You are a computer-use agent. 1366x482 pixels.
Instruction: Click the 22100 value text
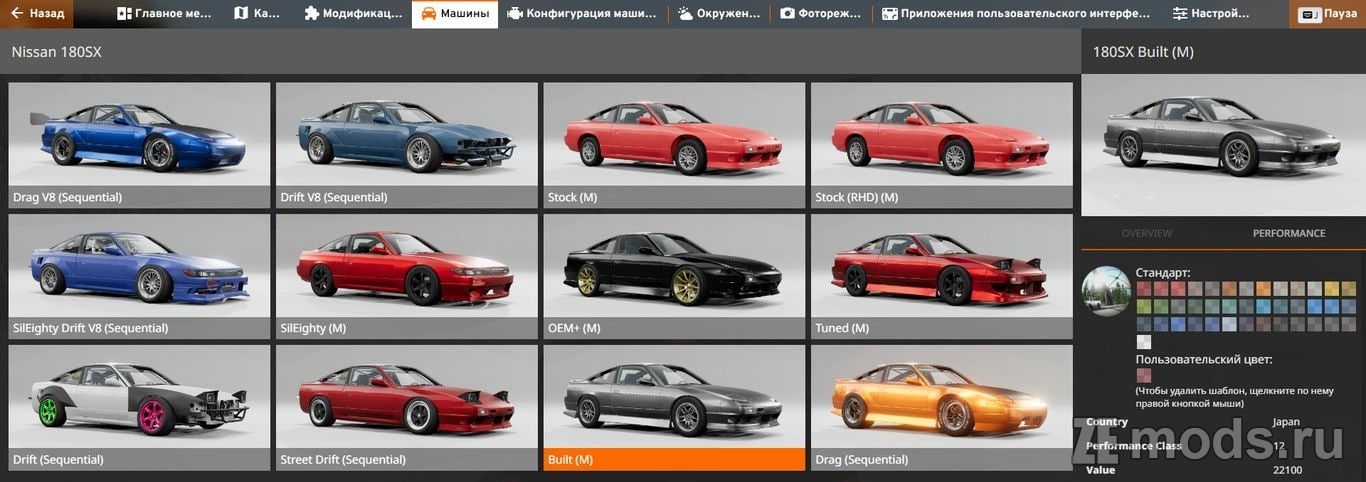pos(1287,470)
